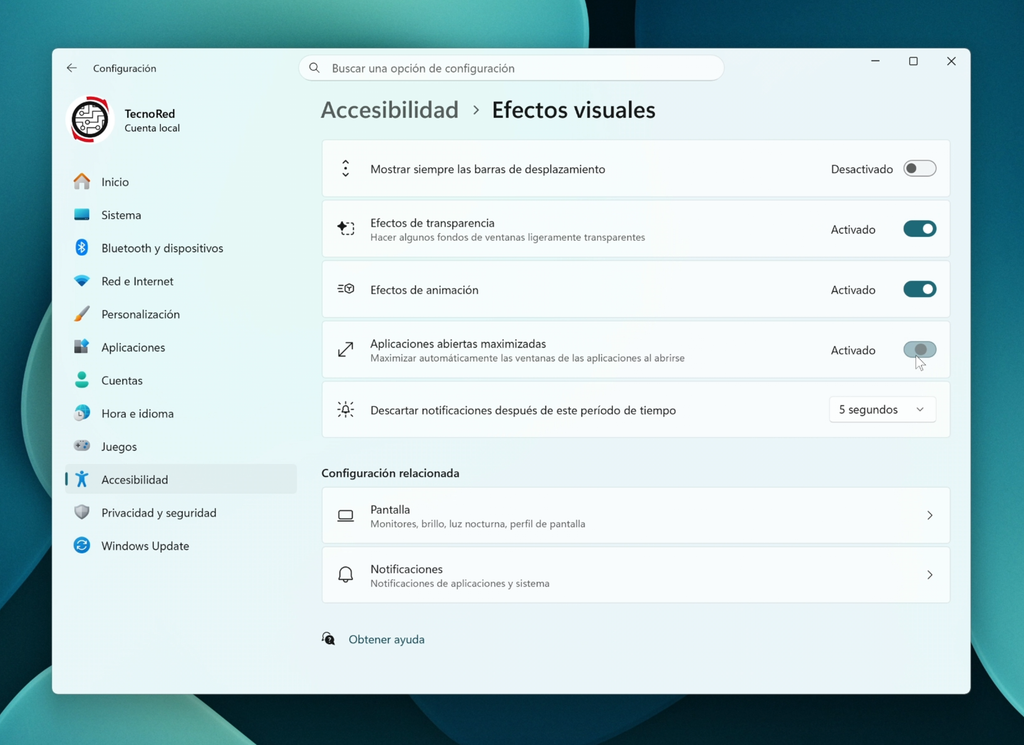Click the Juegos gamepad icon
The image size is (1024, 745).
click(82, 446)
